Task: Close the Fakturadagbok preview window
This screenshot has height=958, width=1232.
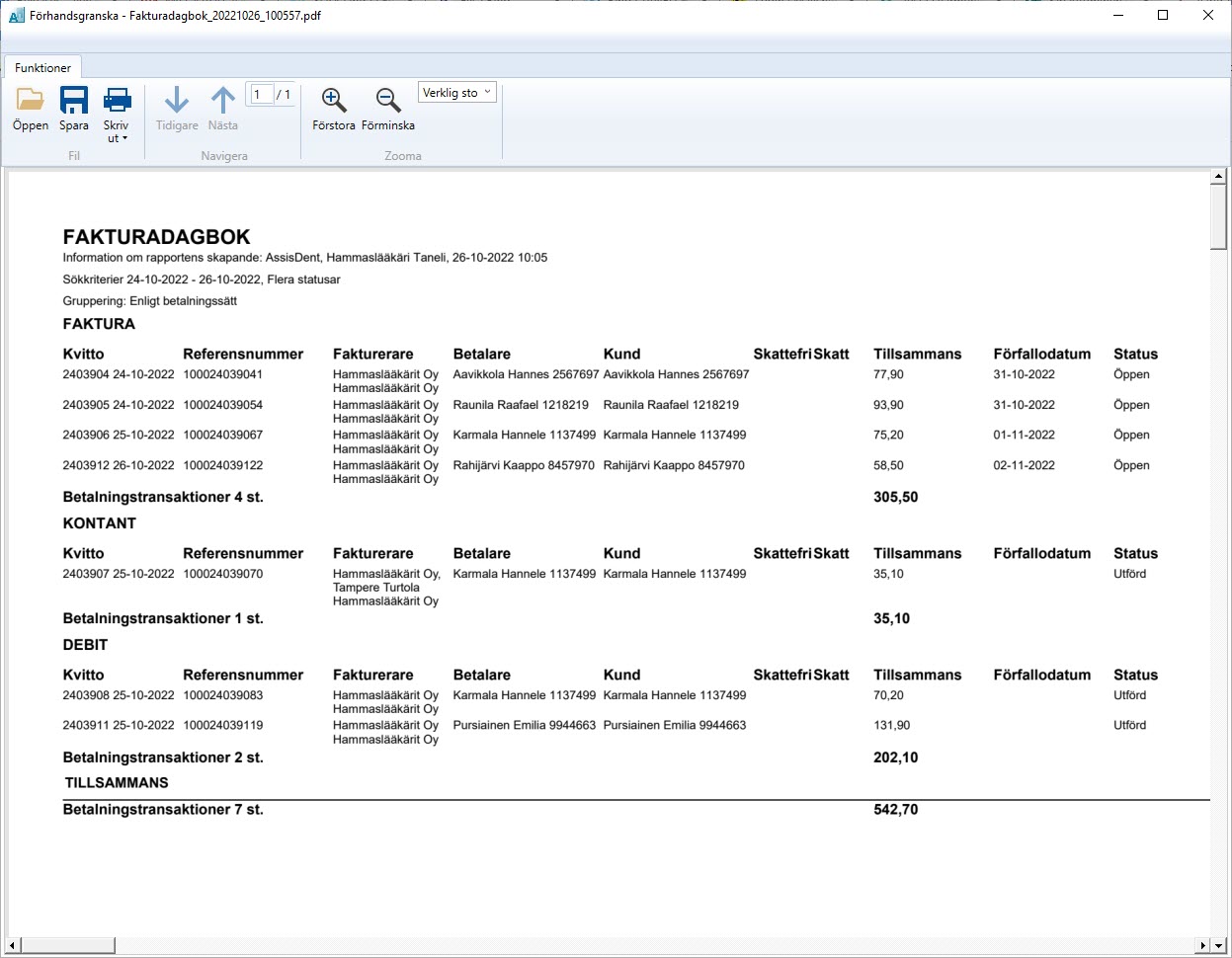Action: (1208, 15)
